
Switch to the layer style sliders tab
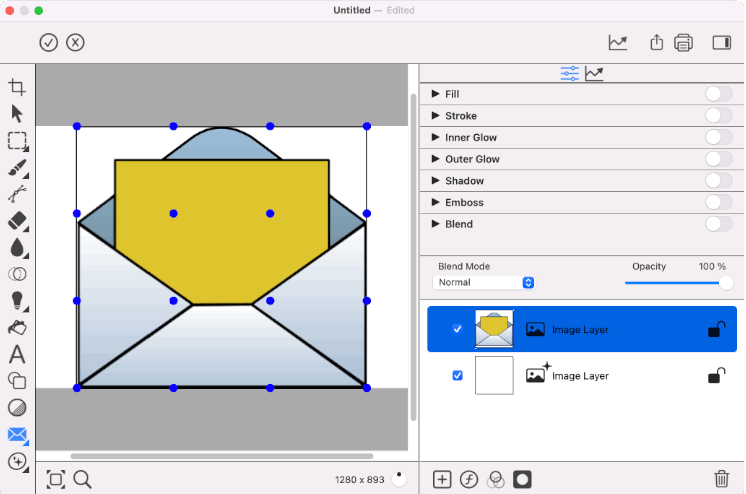pyautogui.click(x=569, y=73)
